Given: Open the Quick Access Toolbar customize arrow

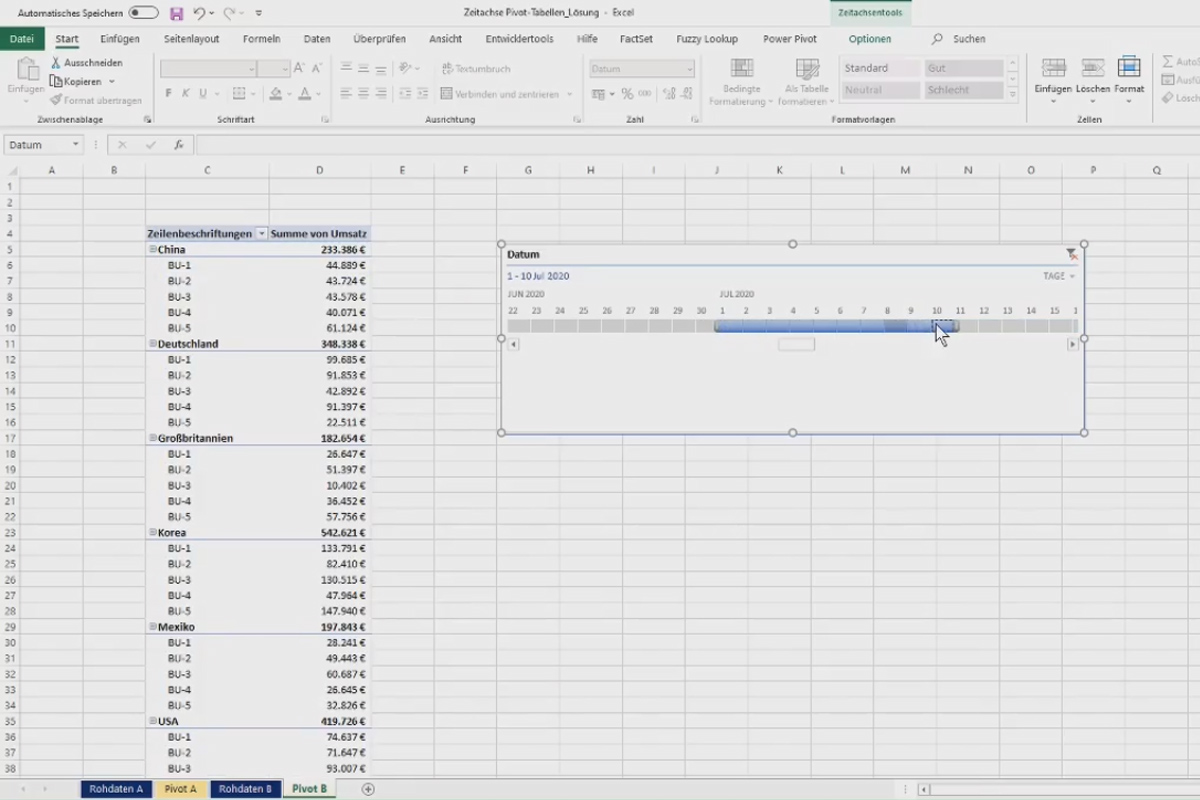Looking at the screenshot, I should point(259,14).
